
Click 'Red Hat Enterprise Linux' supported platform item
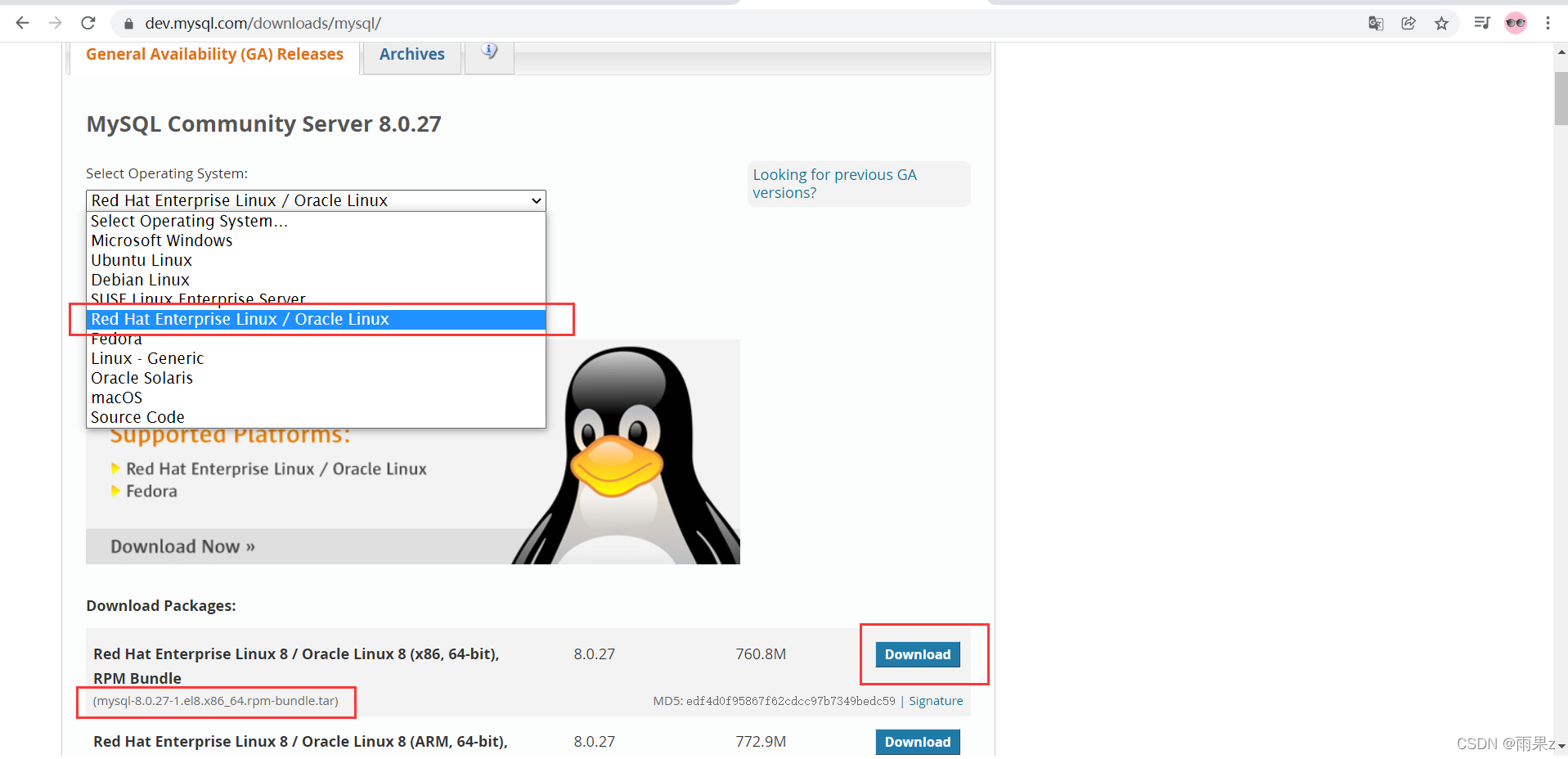tap(276, 469)
